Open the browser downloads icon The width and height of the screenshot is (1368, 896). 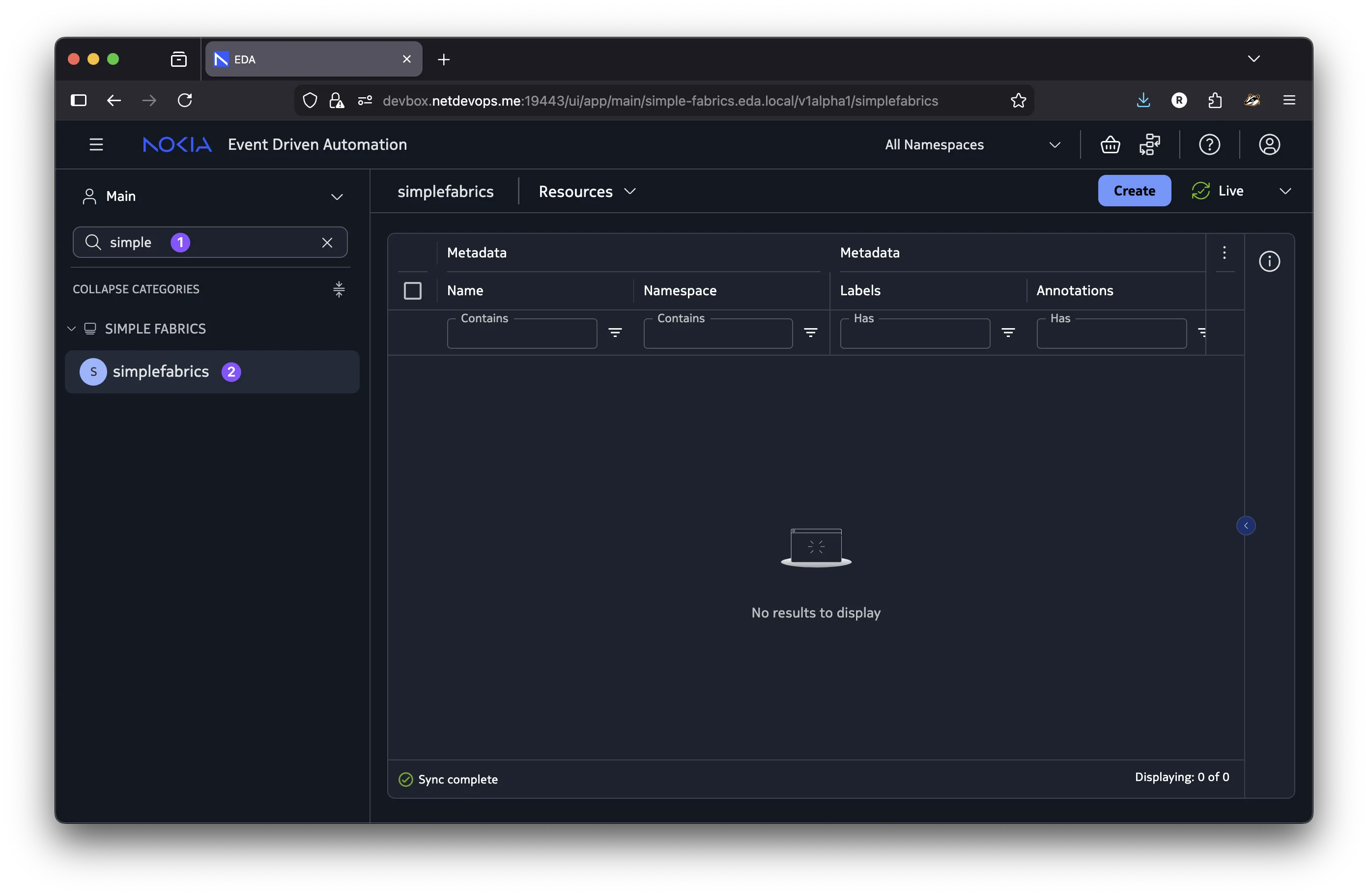[1143, 101]
